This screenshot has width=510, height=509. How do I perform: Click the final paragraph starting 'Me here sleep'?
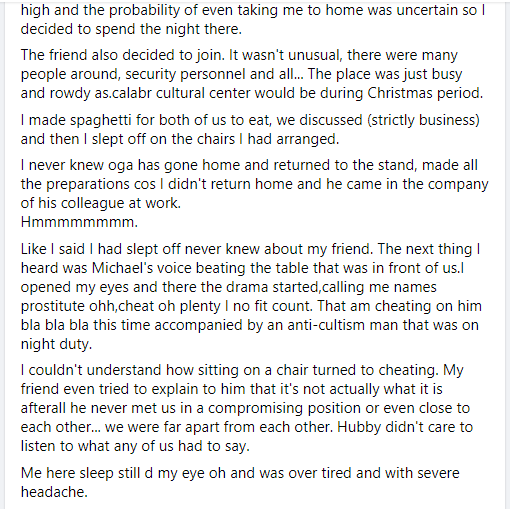[240, 482]
